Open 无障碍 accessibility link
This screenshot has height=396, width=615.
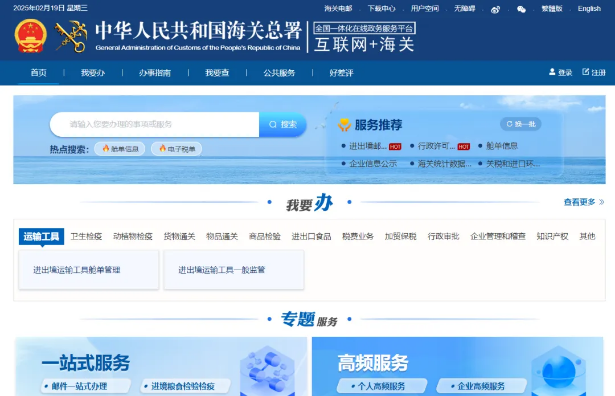coord(464,9)
